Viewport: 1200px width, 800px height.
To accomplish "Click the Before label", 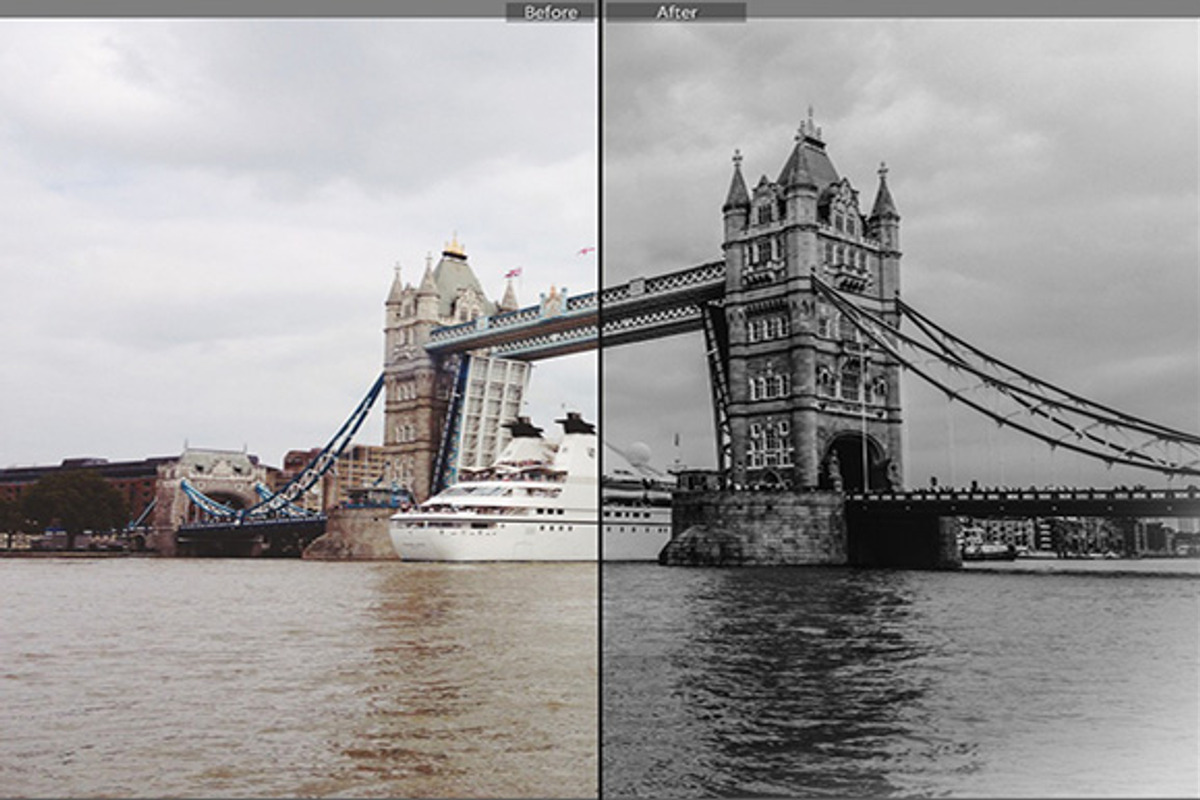I will click(x=550, y=12).
